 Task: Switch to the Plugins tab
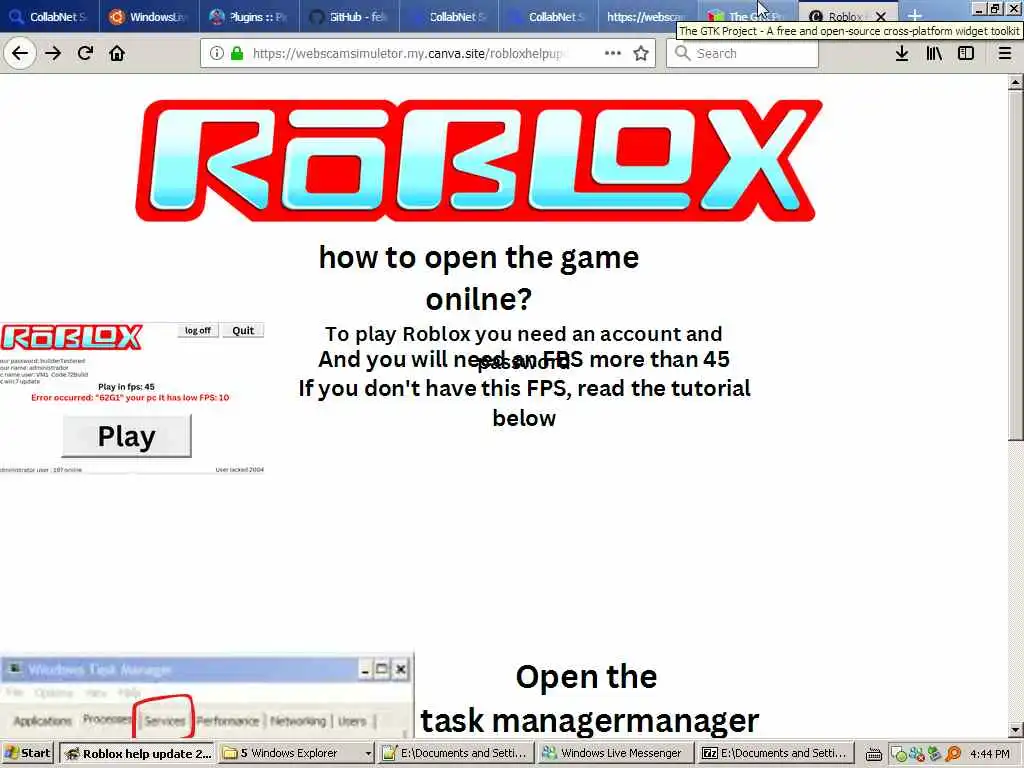pyautogui.click(x=249, y=16)
